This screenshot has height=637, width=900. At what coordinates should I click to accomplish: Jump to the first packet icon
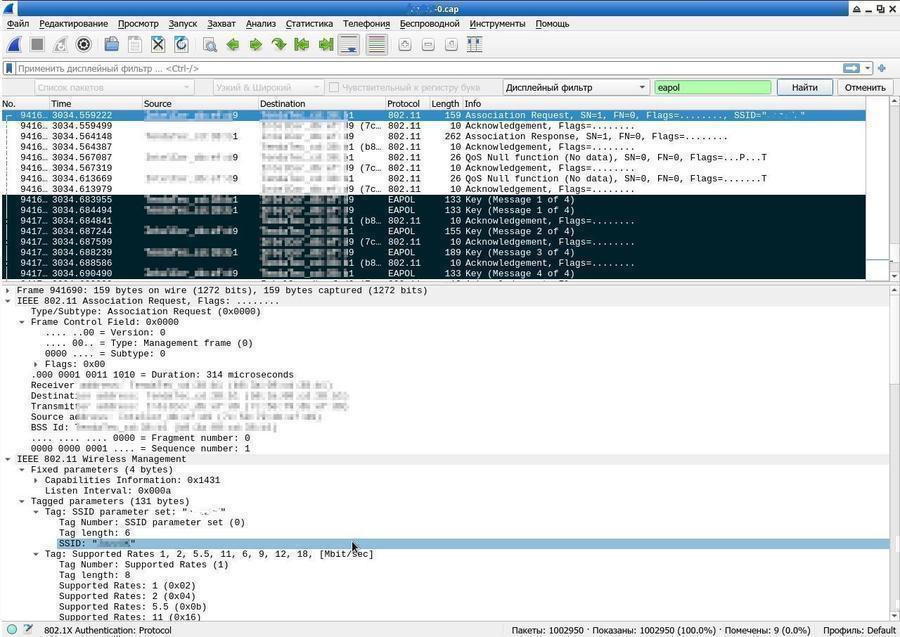click(x=302, y=45)
